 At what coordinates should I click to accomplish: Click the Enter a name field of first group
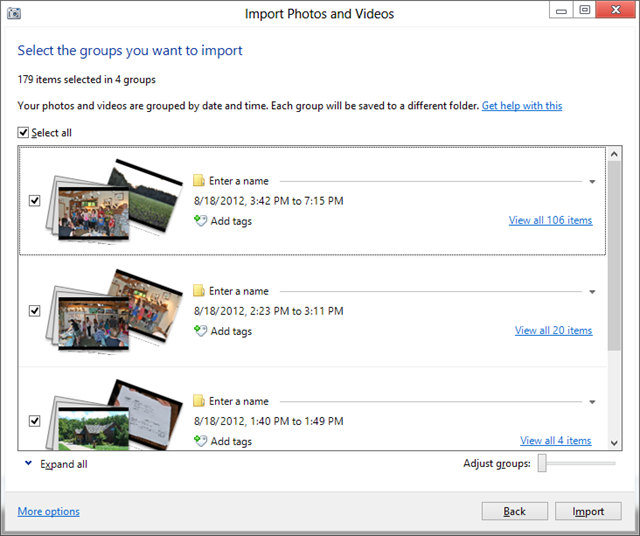(x=239, y=181)
